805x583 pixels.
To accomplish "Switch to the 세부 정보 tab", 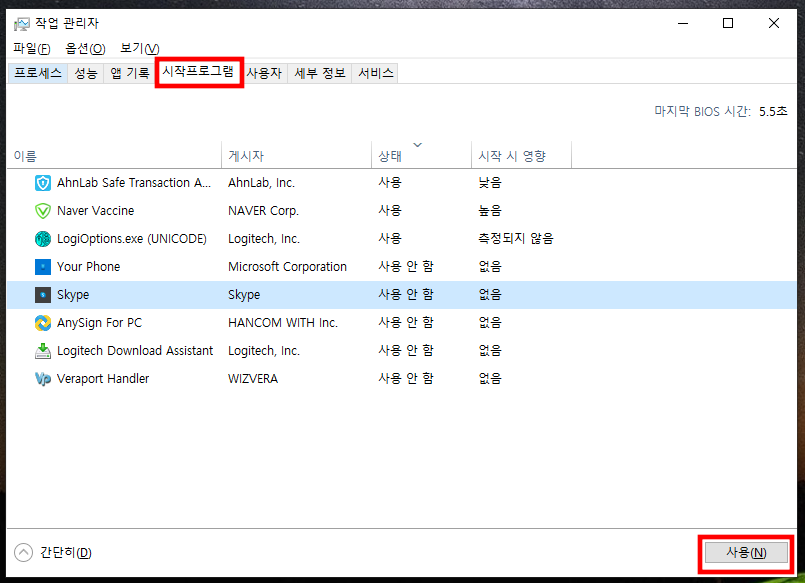I will point(320,73).
